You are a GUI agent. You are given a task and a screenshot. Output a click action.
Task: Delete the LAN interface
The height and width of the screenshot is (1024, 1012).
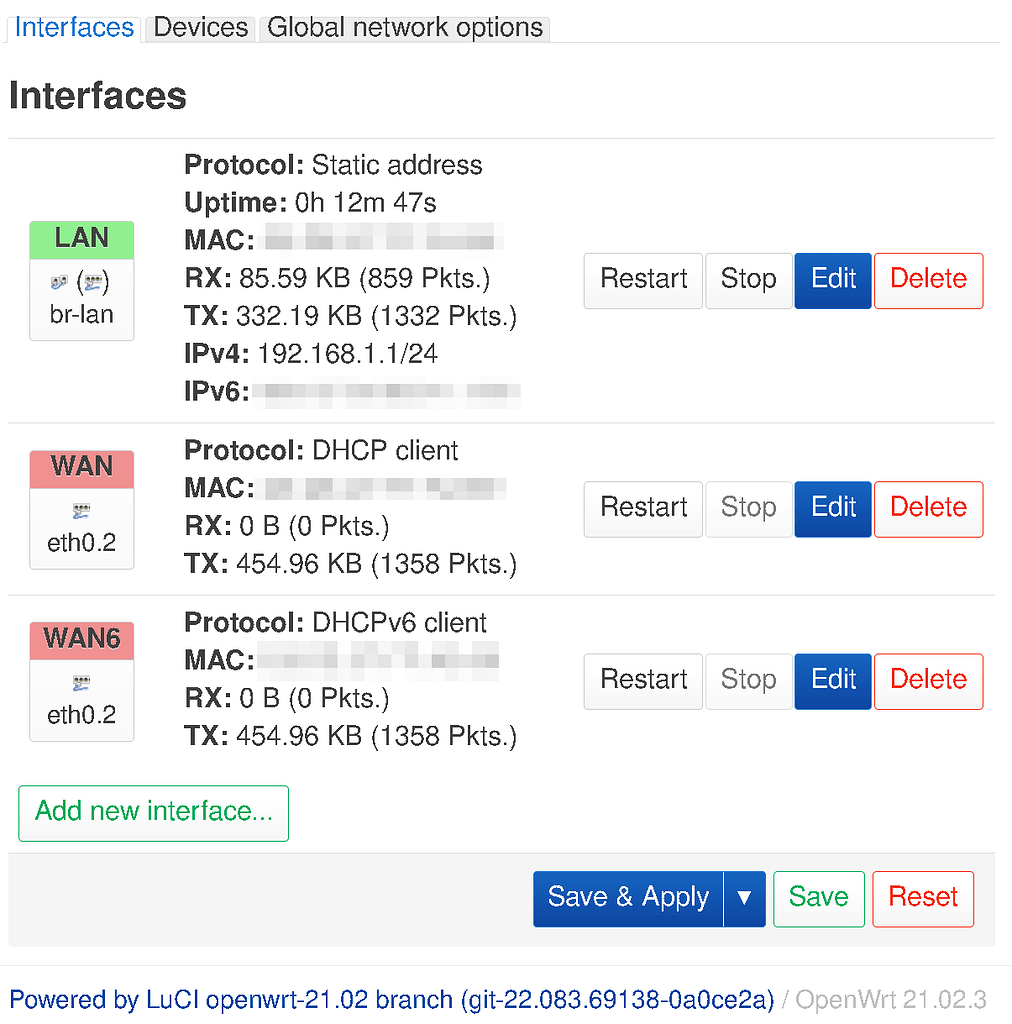(928, 281)
